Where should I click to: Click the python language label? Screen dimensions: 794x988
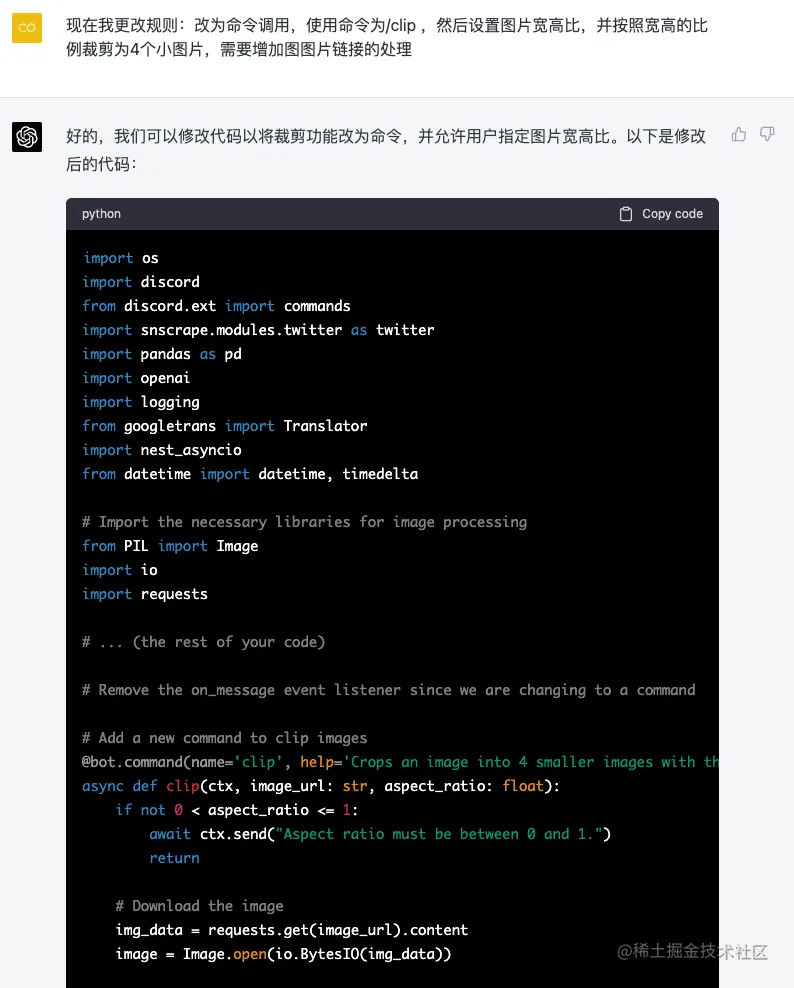click(101, 214)
